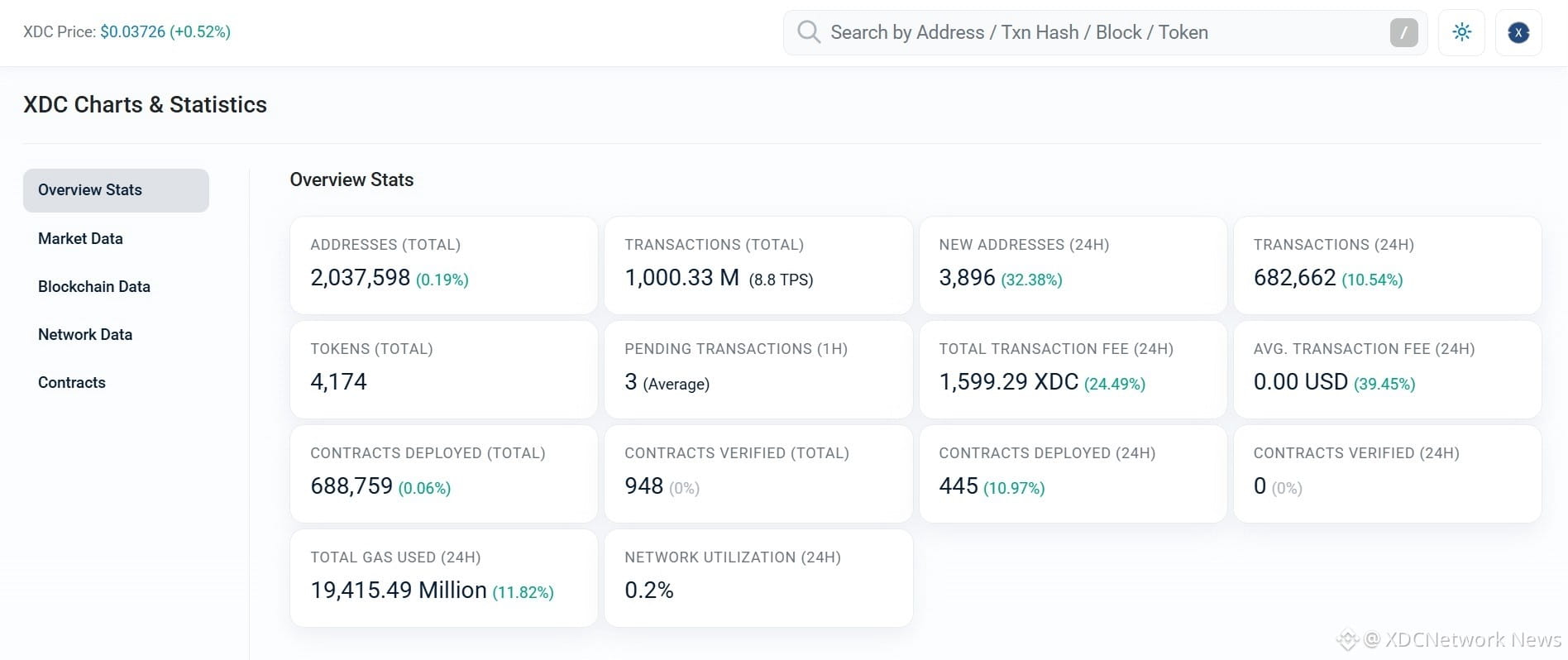Screen dimensions: 1568x660
Task: Click the XDC price value $0.03726
Action: (x=132, y=32)
